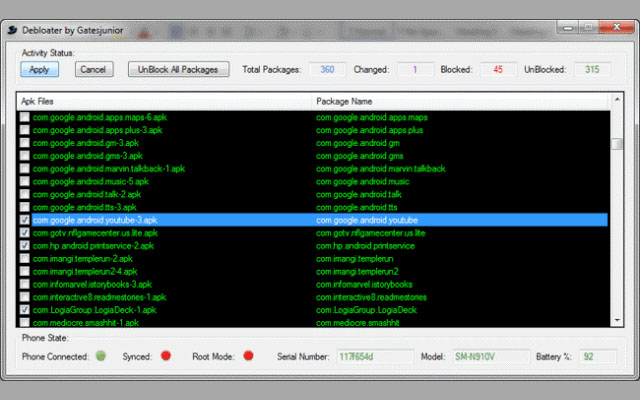Click the UnBlocked count field
The width and height of the screenshot is (640, 400).
tap(592, 69)
